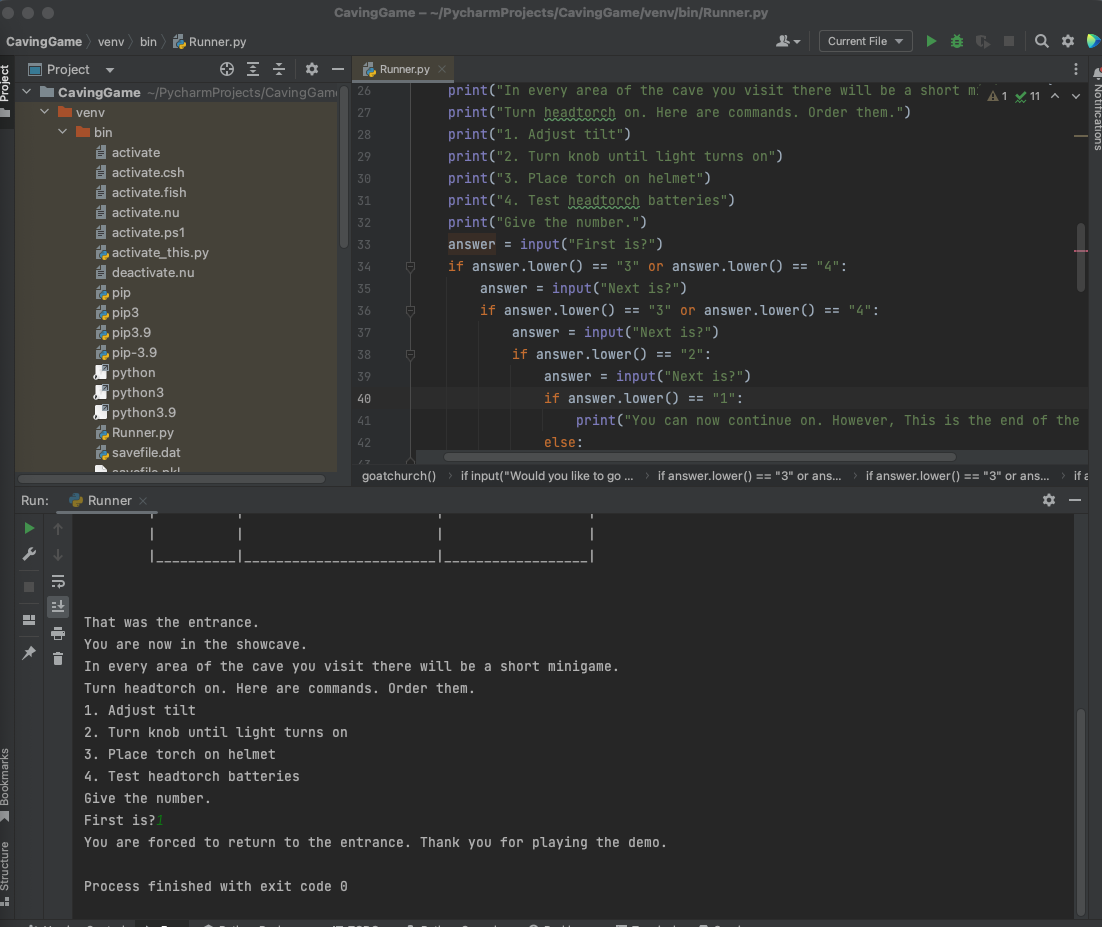Collapse the venv folder in tree
This screenshot has height=927, width=1102.
pos(46,112)
